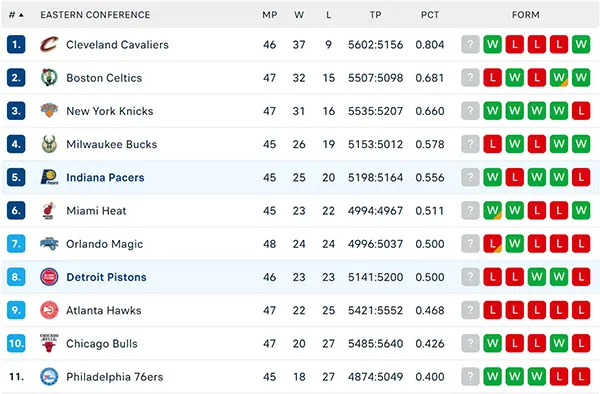This screenshot has width=600, height=394.
Task: Click the Cleveland Cavaliers team logo
Action: pos(49,44)
